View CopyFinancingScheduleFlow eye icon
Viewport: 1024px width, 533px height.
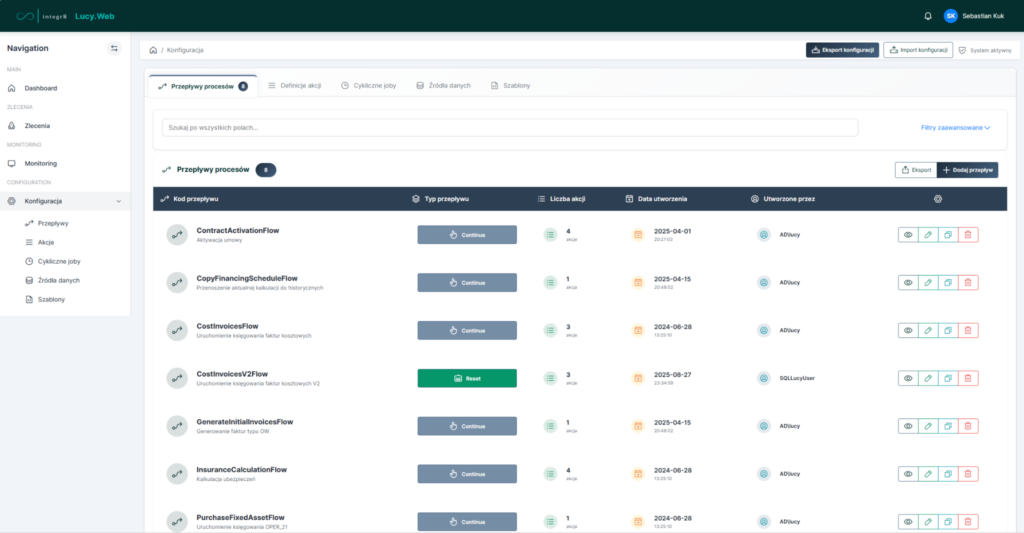[x=908, y=282]
